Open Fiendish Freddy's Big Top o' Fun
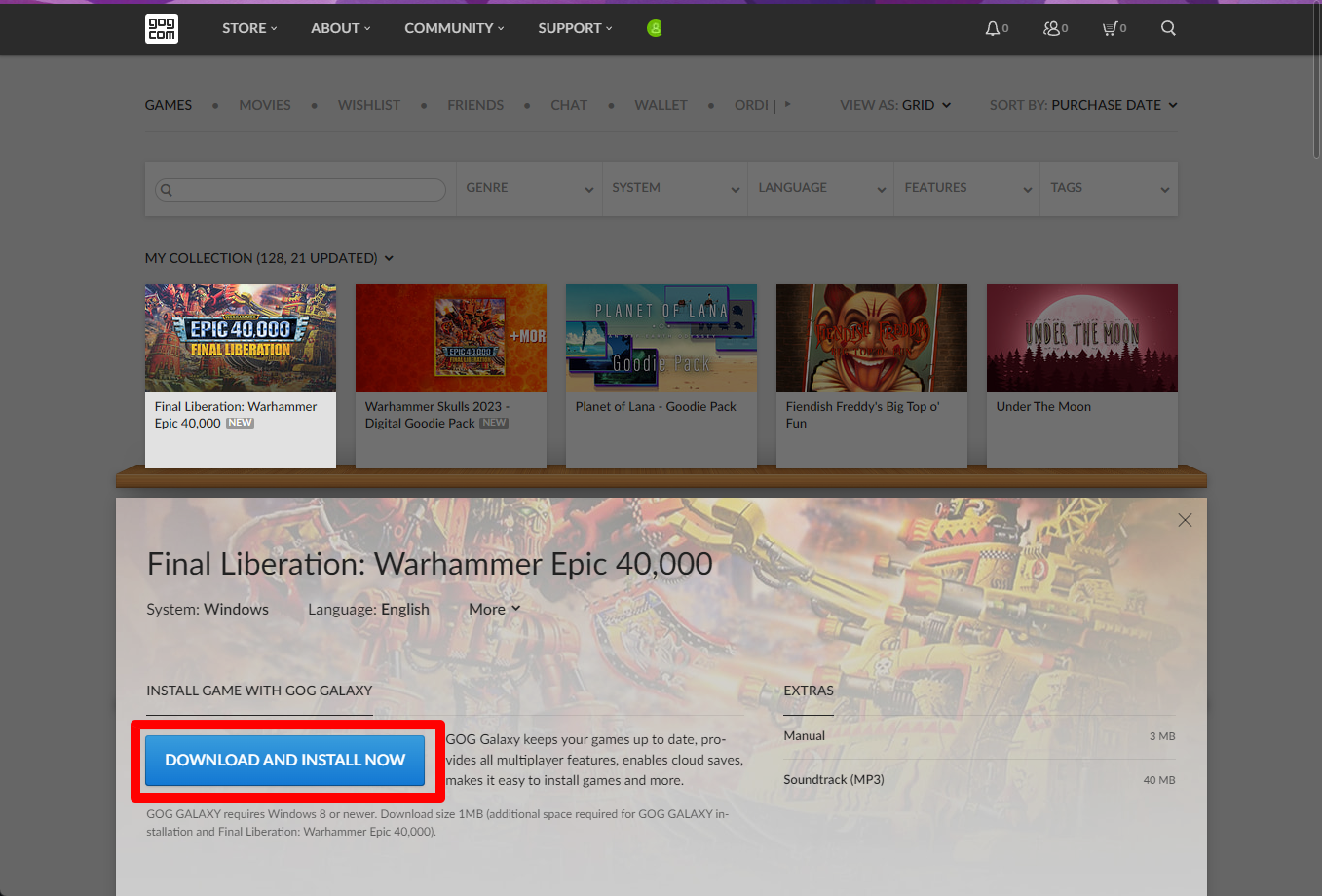Image resolution: width=1322 pixels, height=896 pixels. pos(872,376)
